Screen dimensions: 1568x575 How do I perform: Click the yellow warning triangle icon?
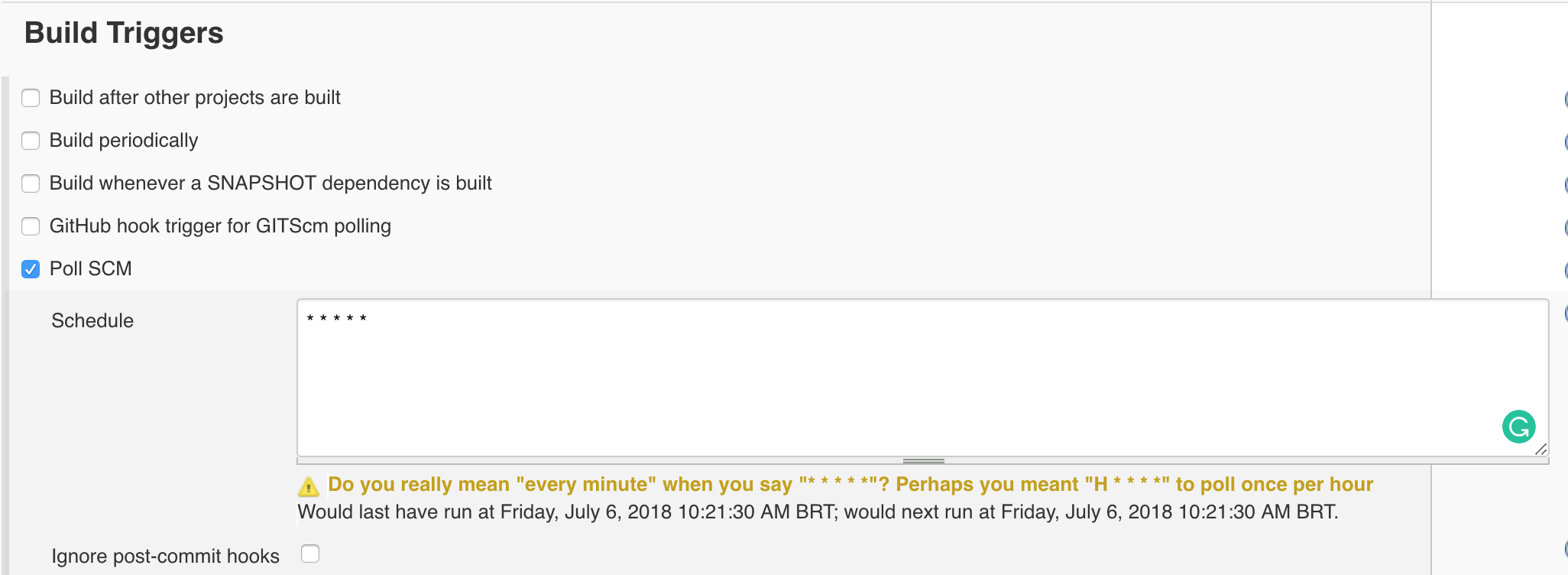pyautogui.click(x=309, y=486)
